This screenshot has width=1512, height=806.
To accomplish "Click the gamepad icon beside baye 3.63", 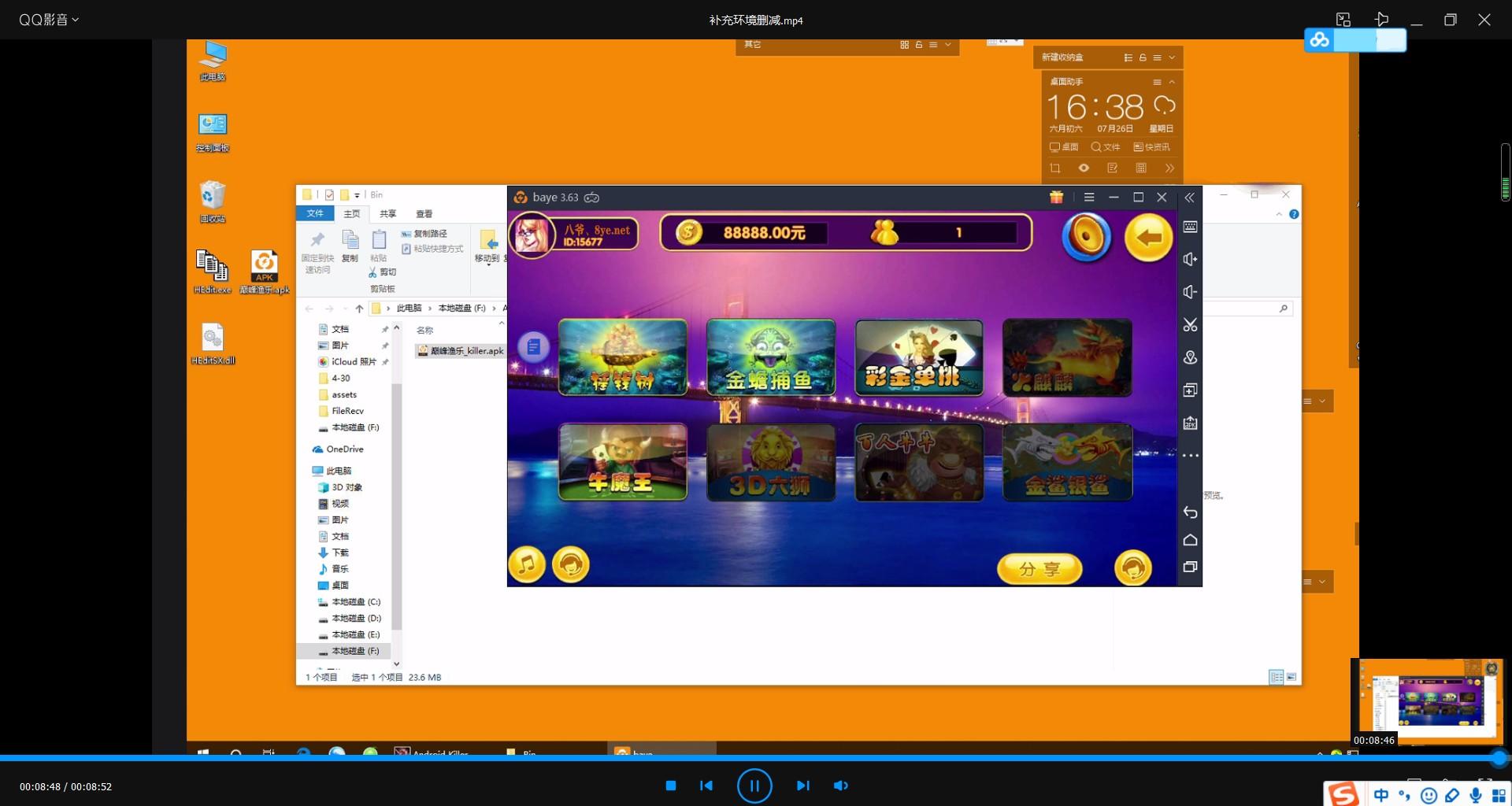I will (x=591, y=198).
